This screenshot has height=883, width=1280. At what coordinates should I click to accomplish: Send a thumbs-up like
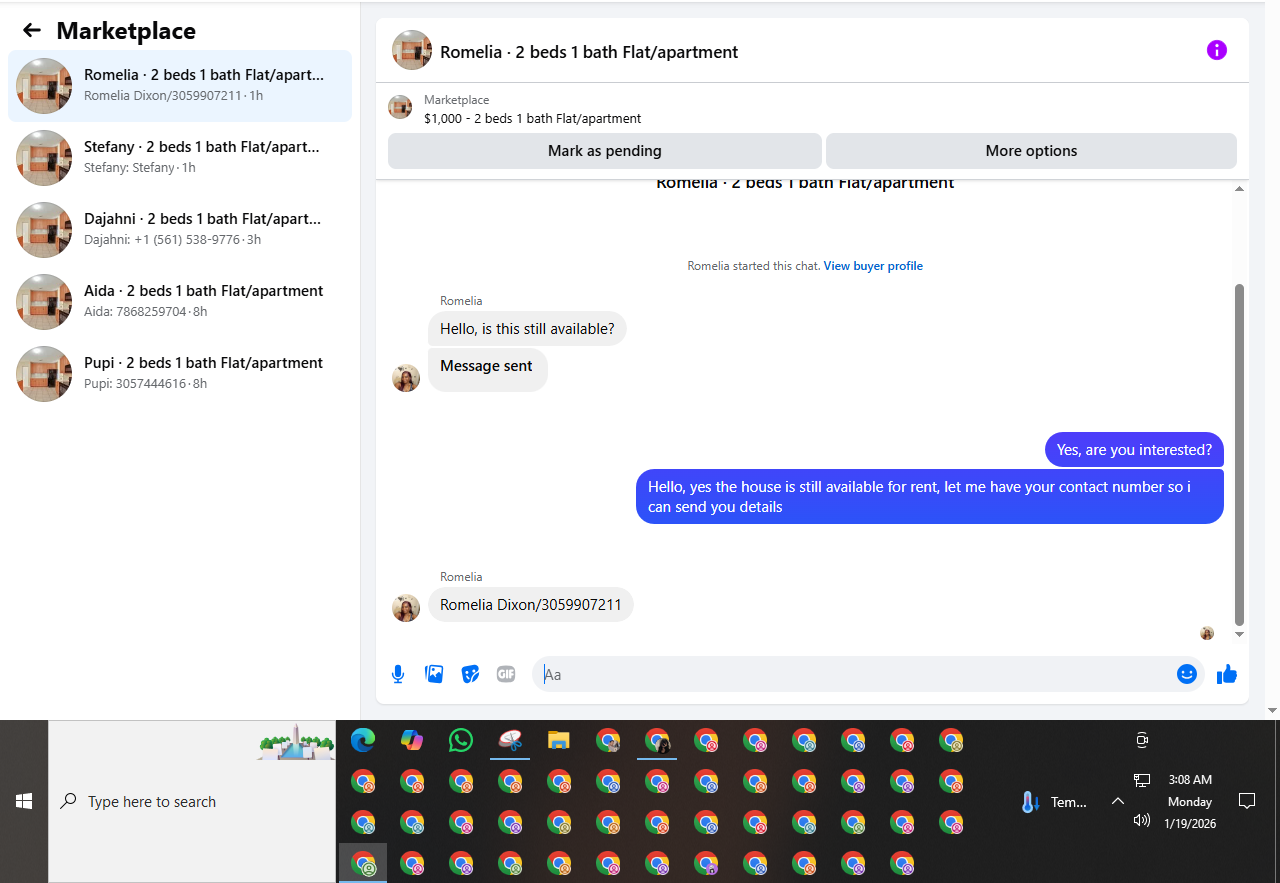coord(1227,674)
